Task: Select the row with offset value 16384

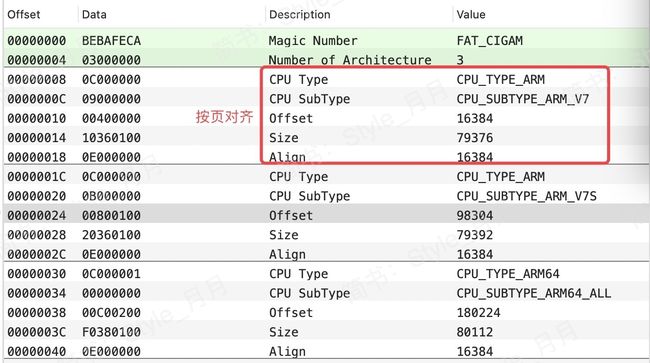Action: pyautogui.click(x=325, y=118)
